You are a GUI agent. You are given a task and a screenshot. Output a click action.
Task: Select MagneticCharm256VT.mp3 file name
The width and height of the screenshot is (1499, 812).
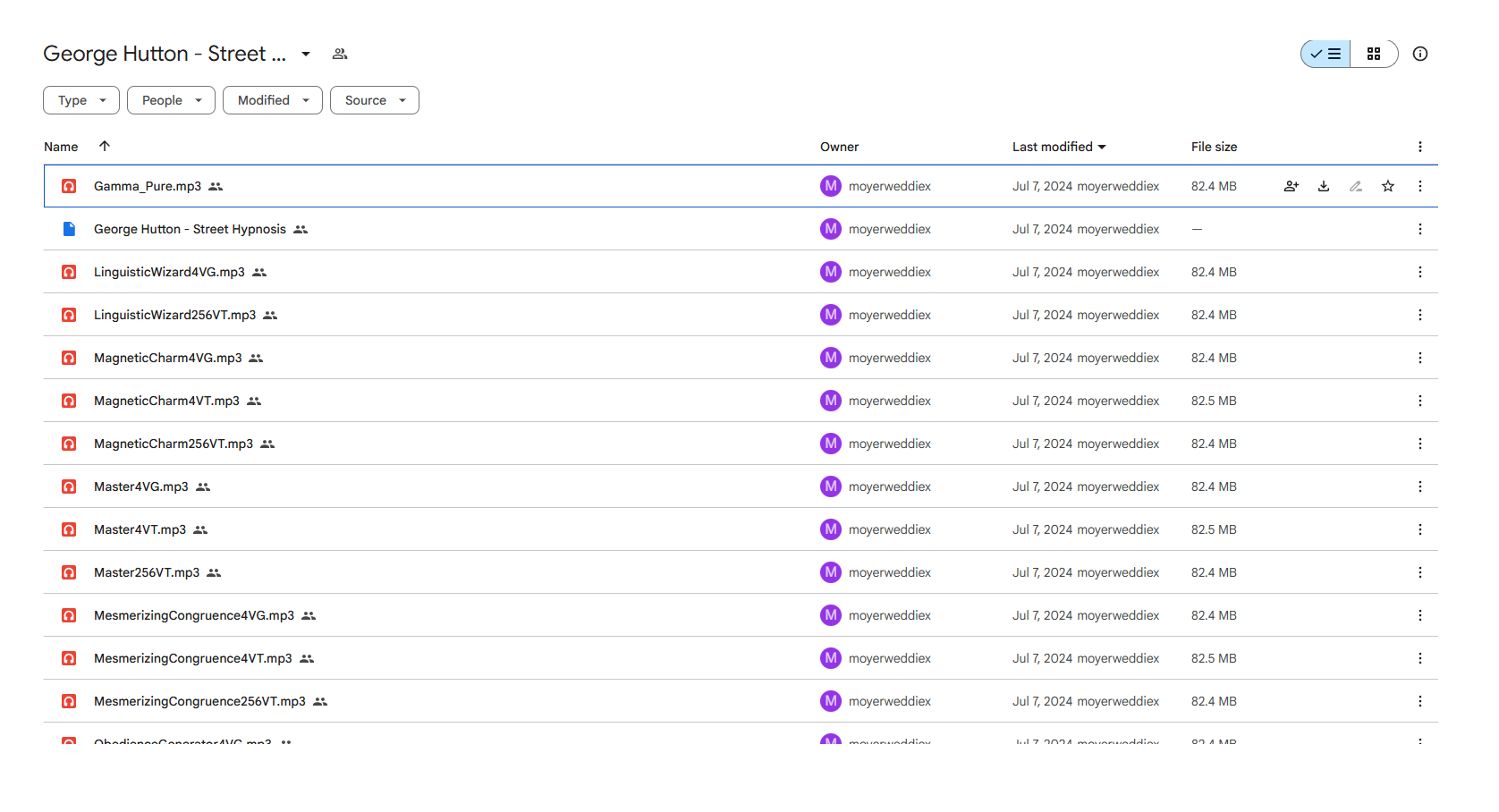pyautogui.click(x=174, y=444)
